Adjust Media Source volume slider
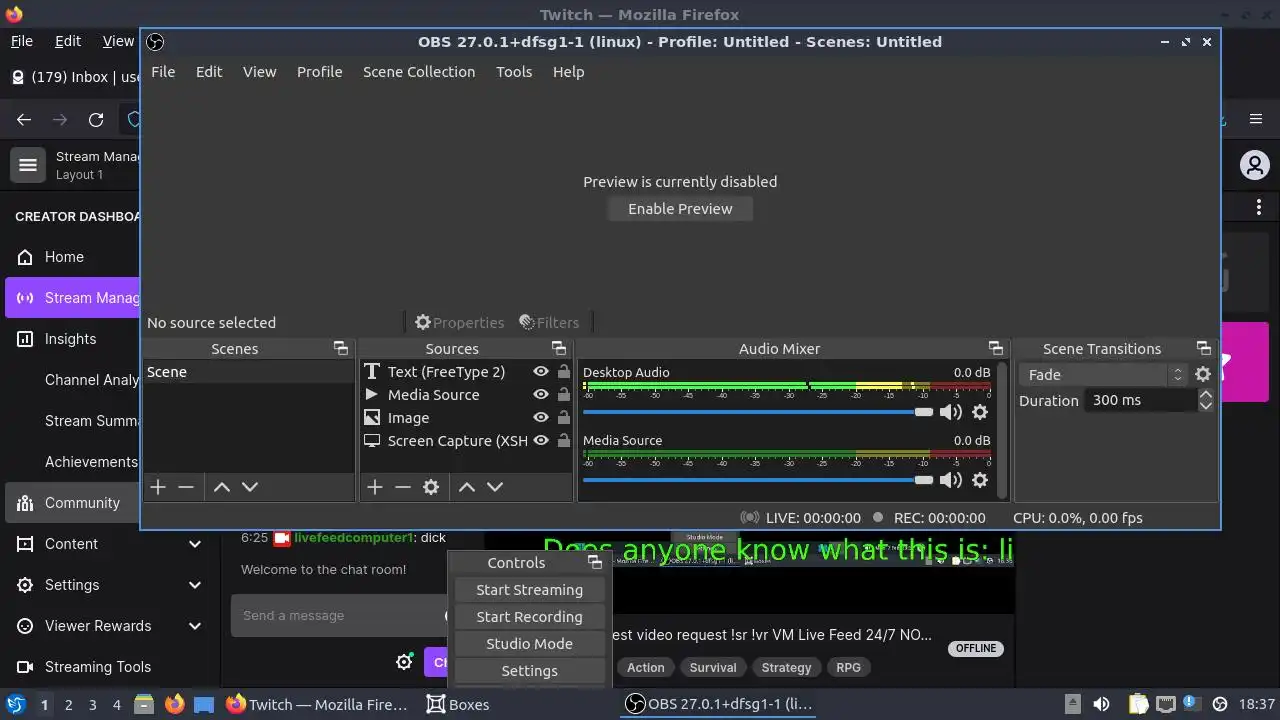1280x720 pixels. click(x=757, y=480)
